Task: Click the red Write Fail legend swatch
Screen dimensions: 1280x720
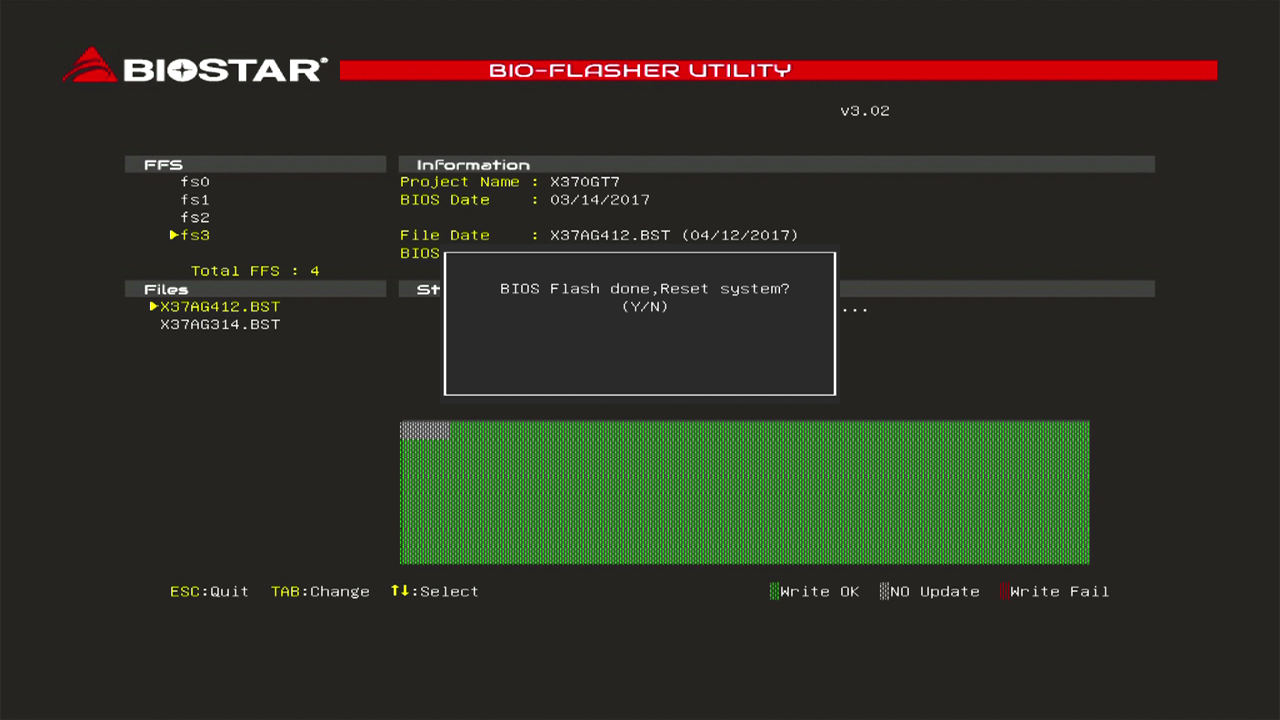Action: coord(1004,592)
